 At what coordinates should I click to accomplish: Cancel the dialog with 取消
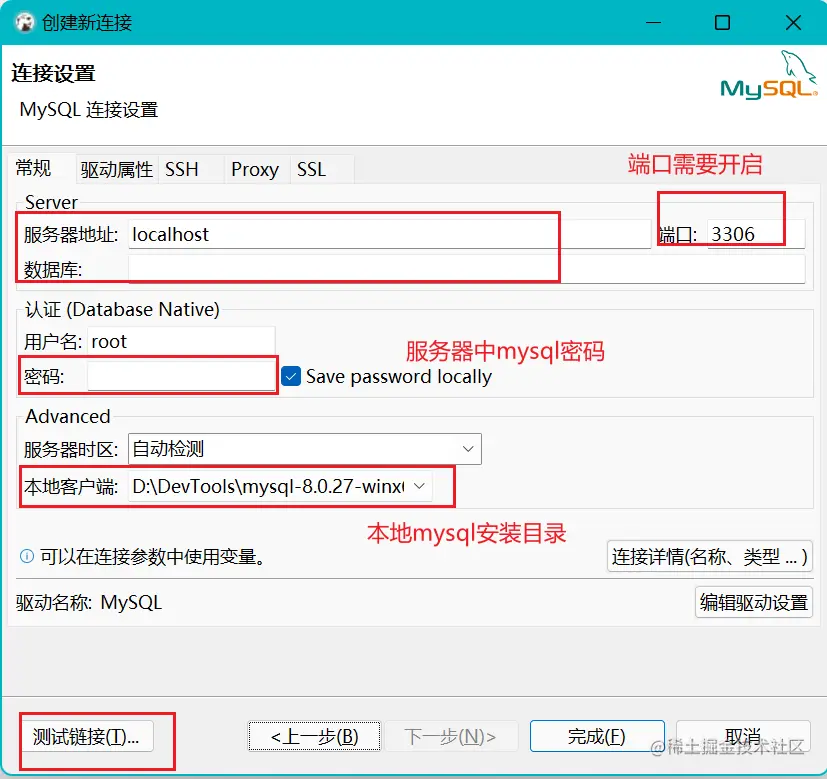[x=743, y=736]
